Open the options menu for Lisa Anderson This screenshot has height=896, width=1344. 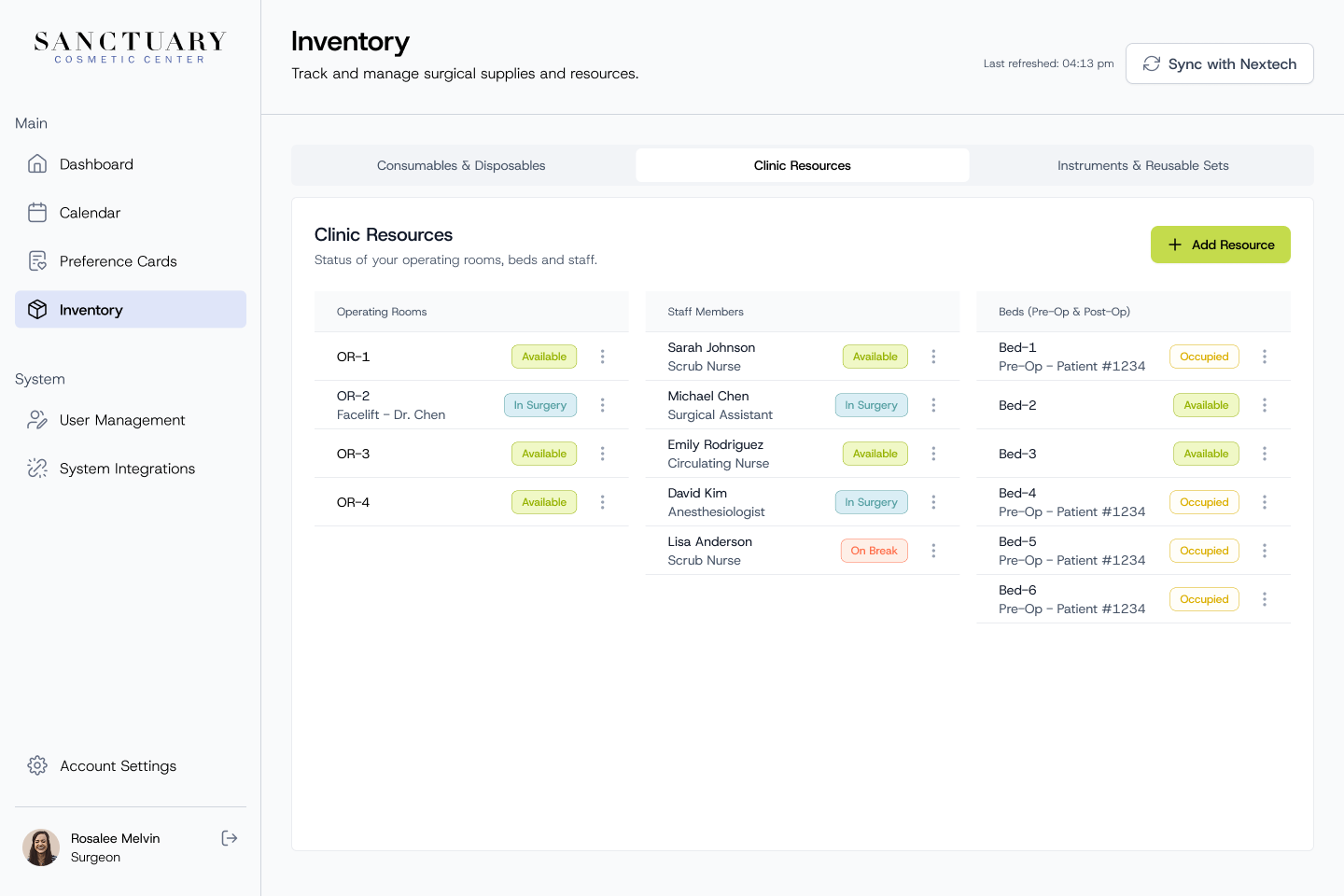[x=933, y=551]
